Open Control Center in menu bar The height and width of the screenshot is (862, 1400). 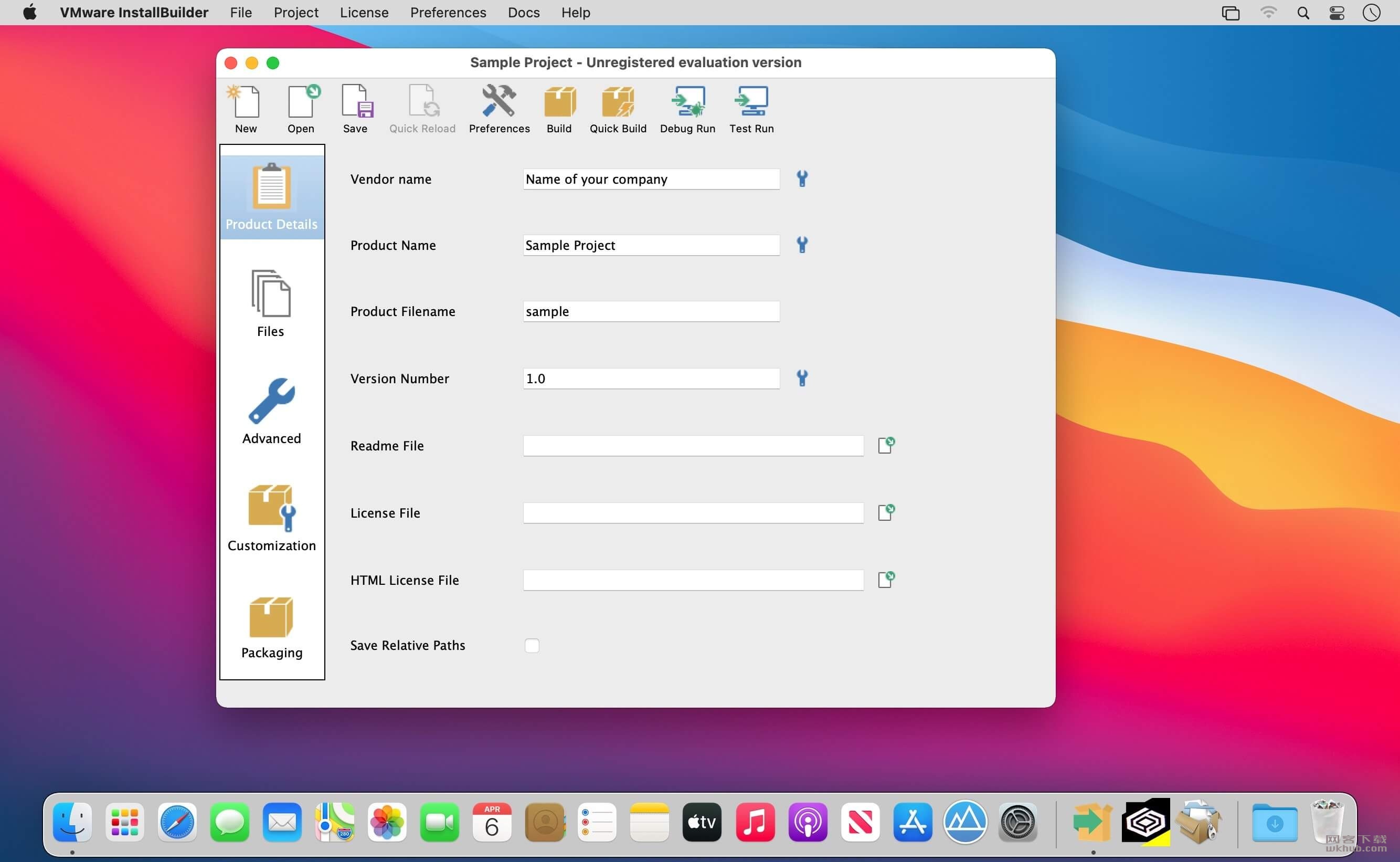(x=1337, y=13)
